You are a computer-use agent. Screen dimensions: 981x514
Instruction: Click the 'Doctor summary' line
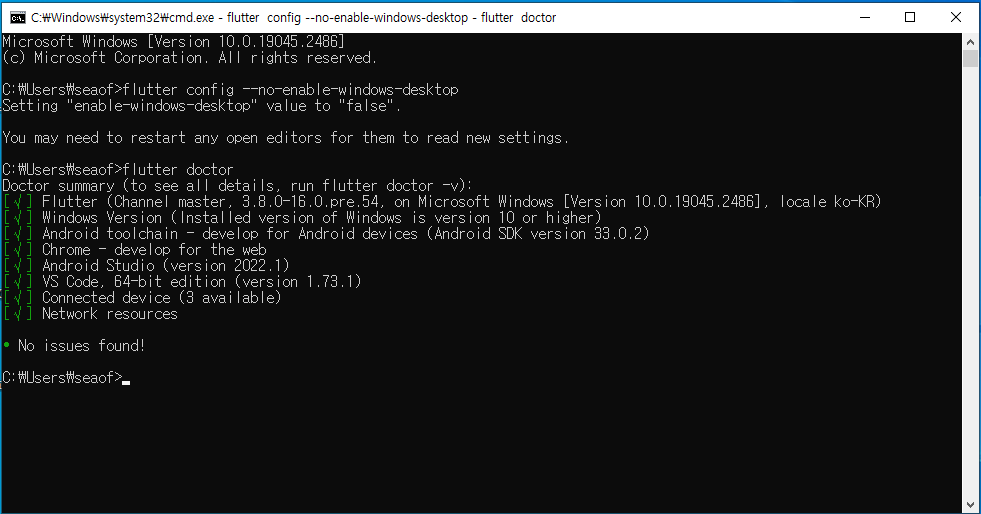238,186
